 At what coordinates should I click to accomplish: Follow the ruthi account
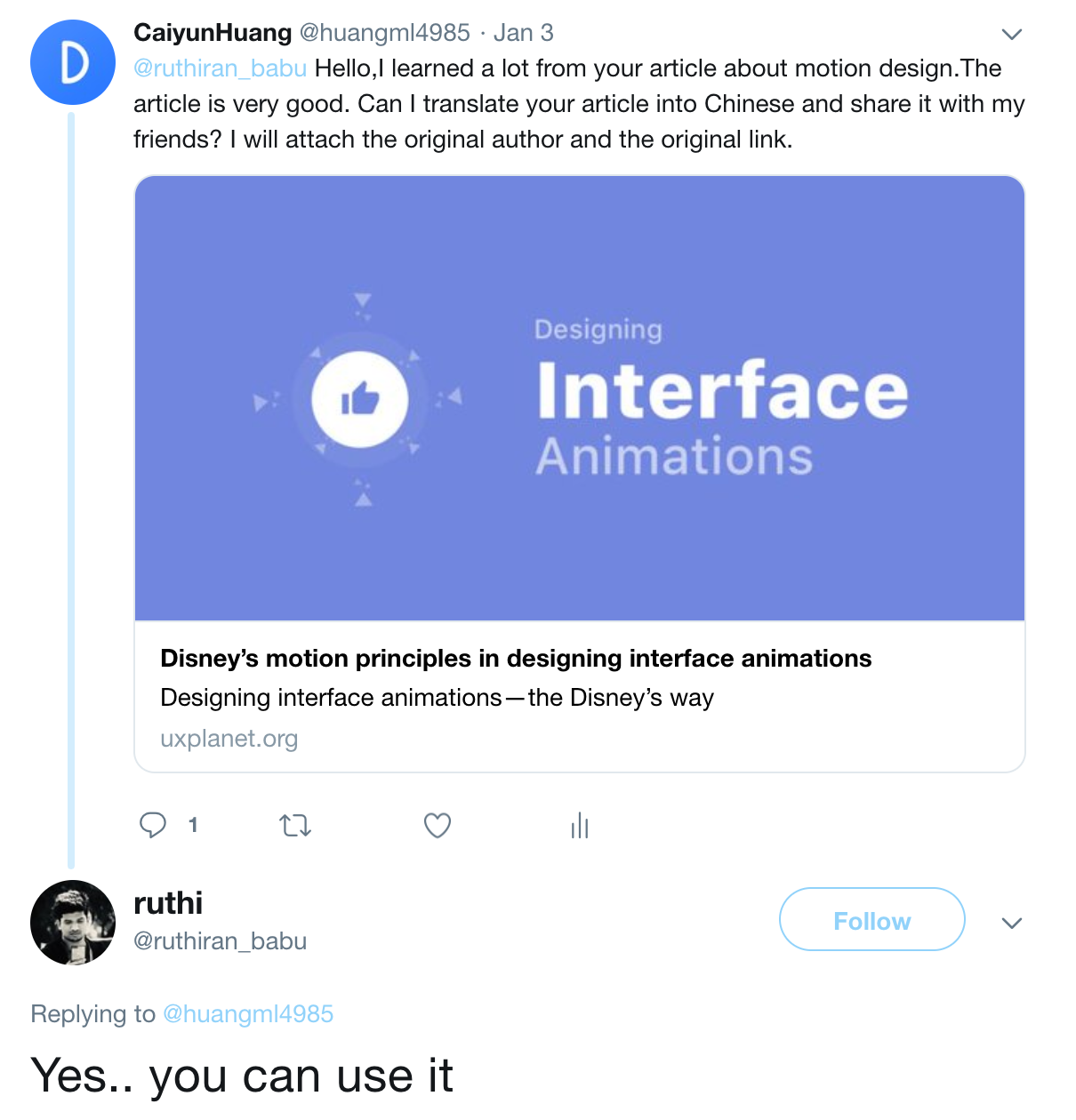(871, 920)
